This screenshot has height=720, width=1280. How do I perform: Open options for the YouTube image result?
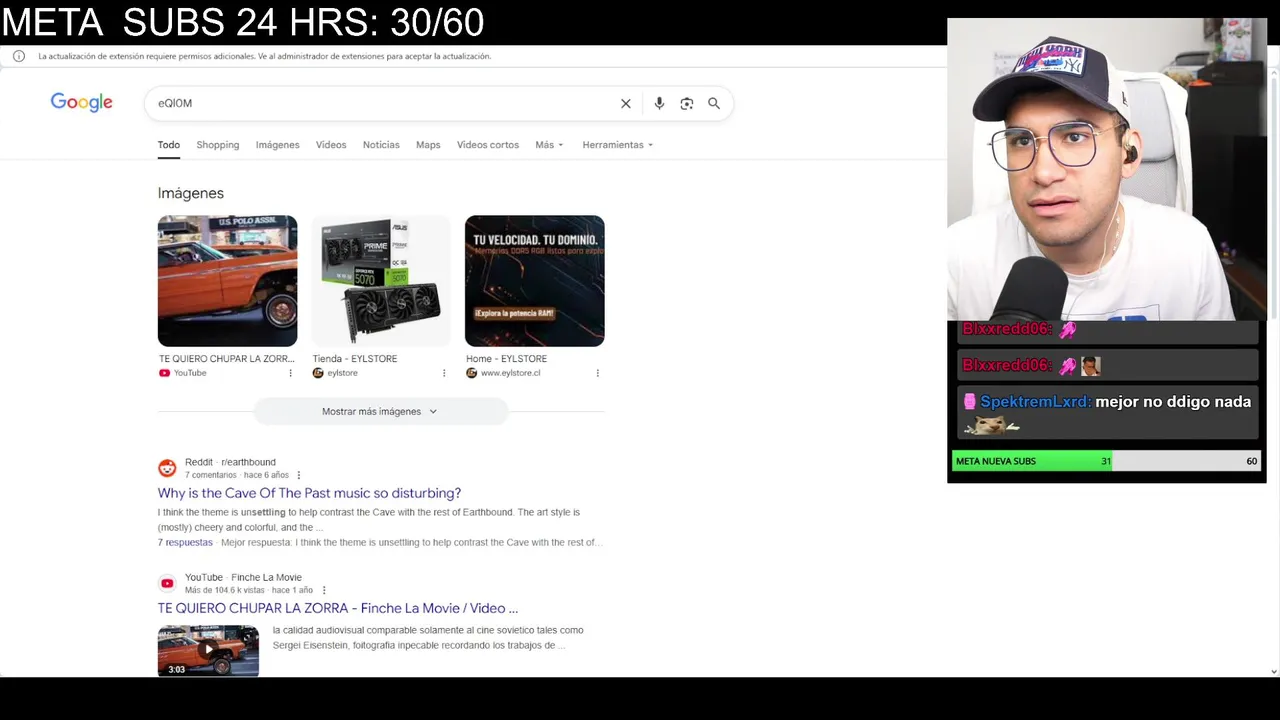(291, 373)
